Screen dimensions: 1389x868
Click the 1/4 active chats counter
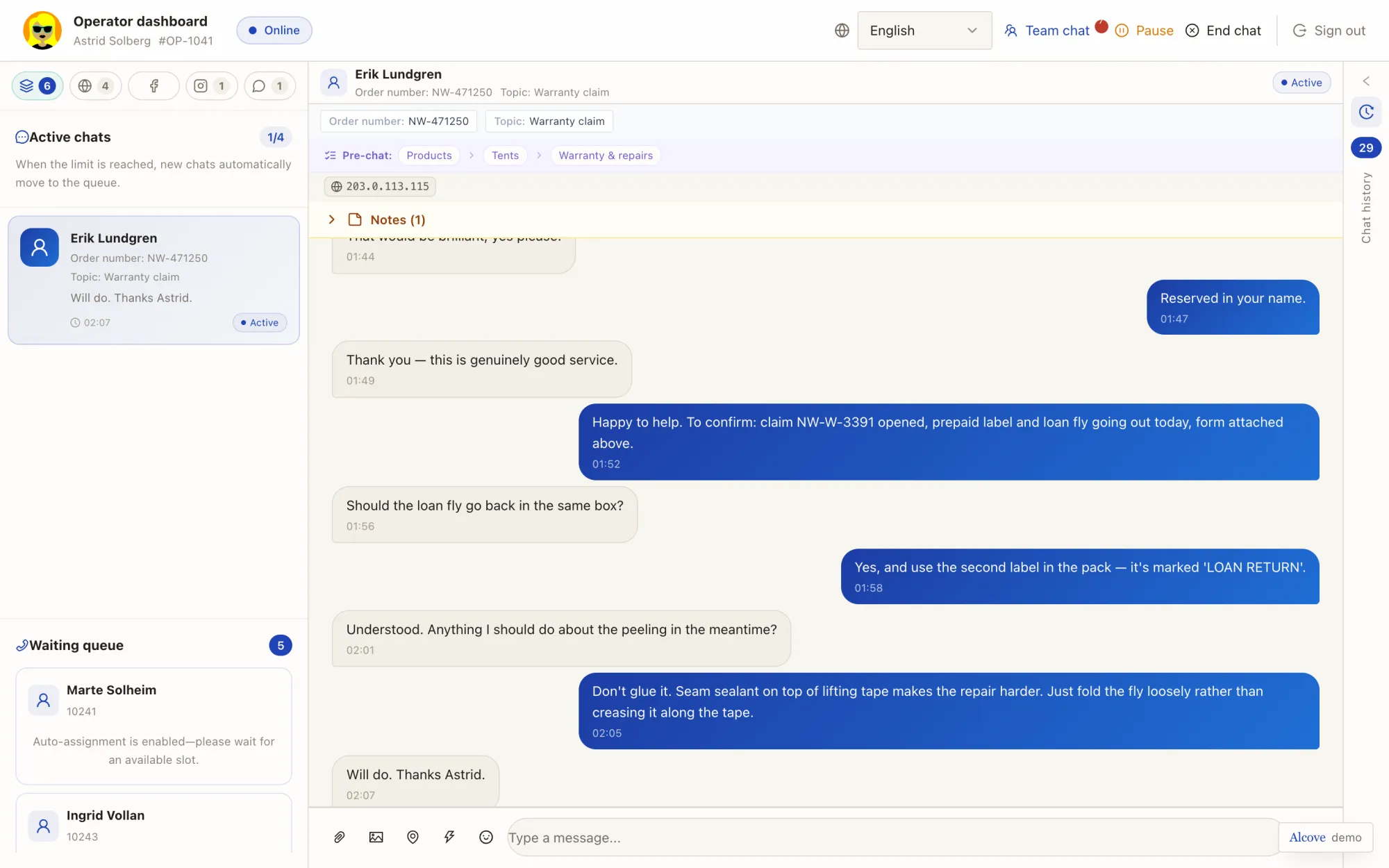pos(276,137)
